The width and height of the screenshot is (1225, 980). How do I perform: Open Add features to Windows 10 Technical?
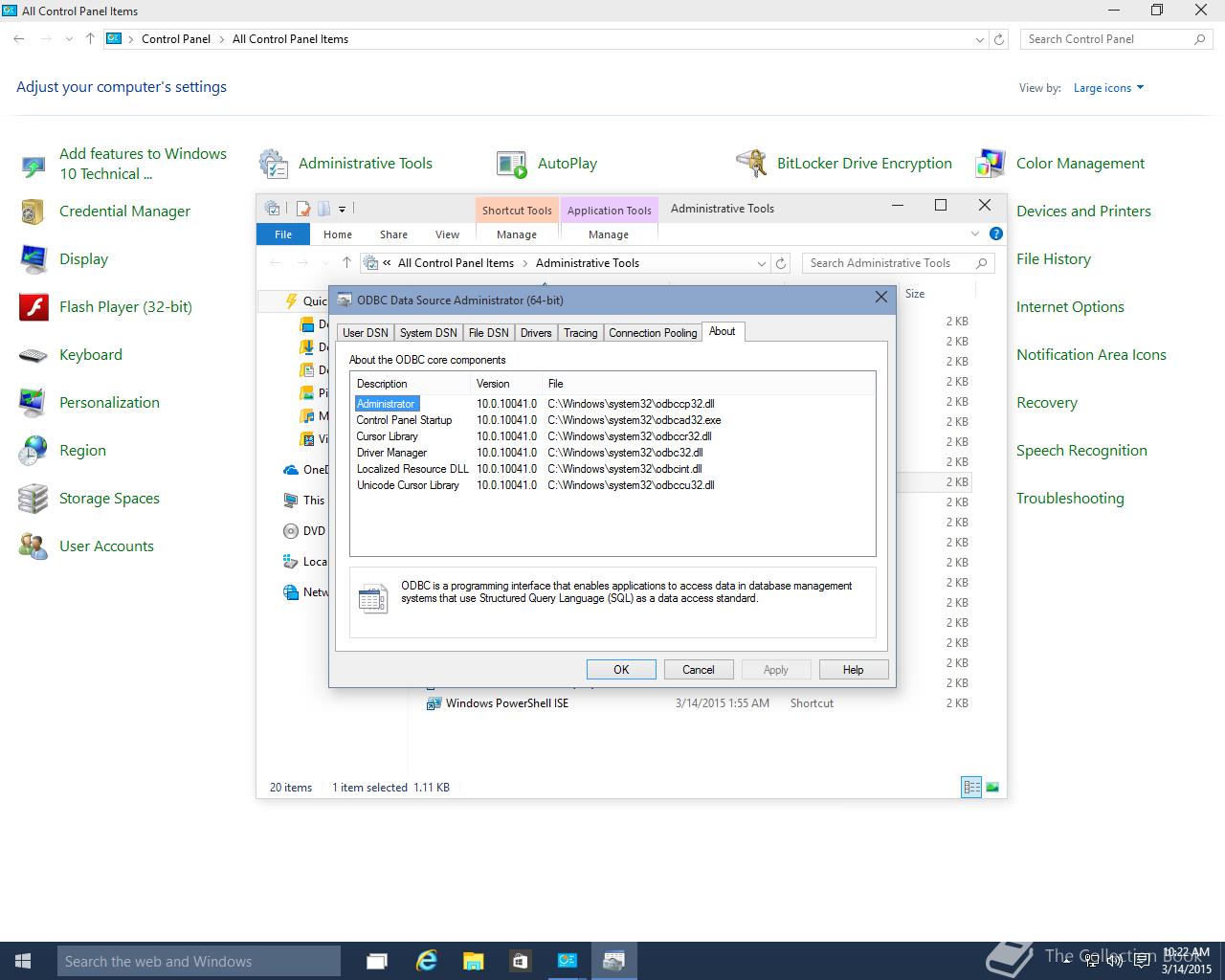(x=144, y=164)
